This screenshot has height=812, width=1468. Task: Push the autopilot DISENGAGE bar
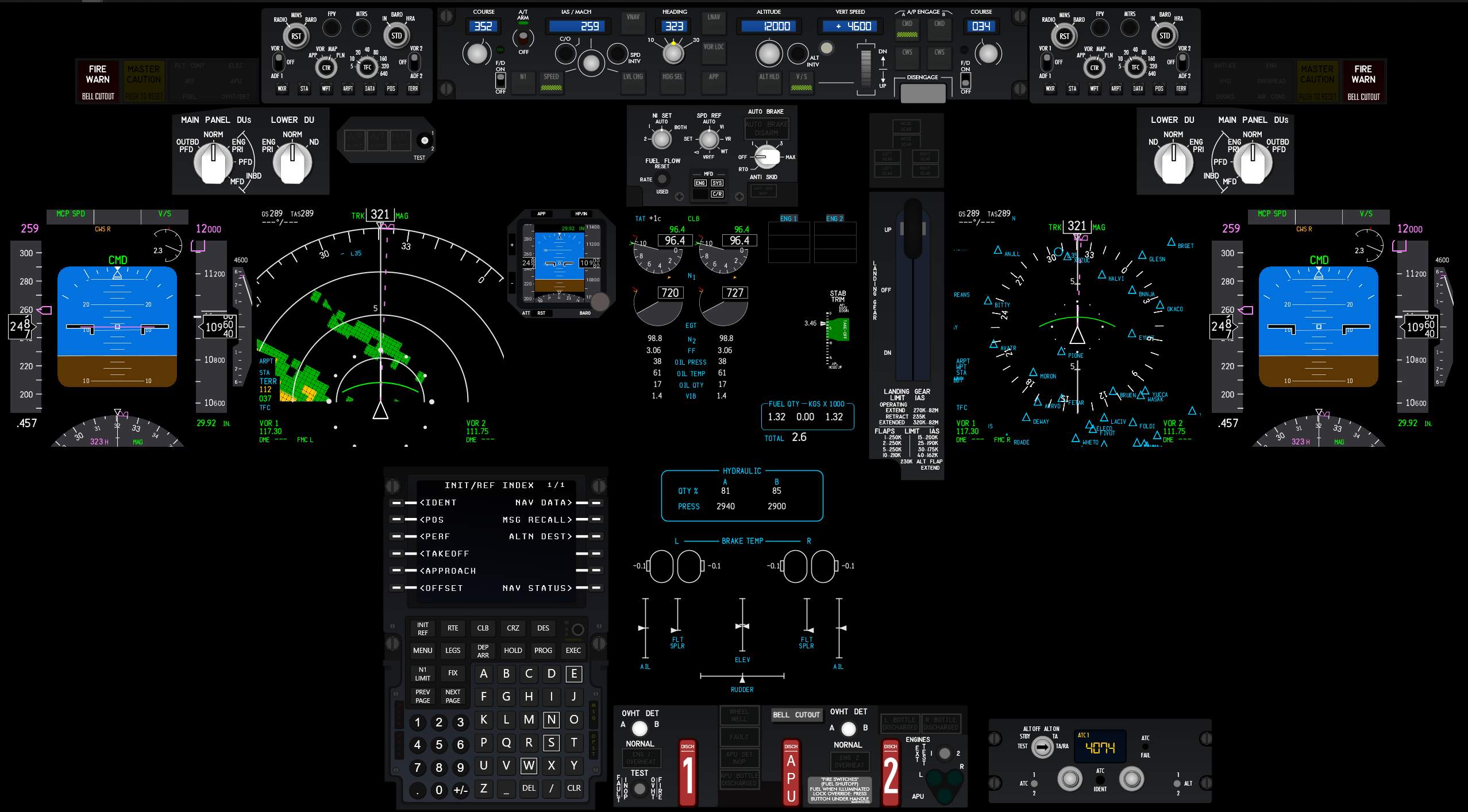923,92
